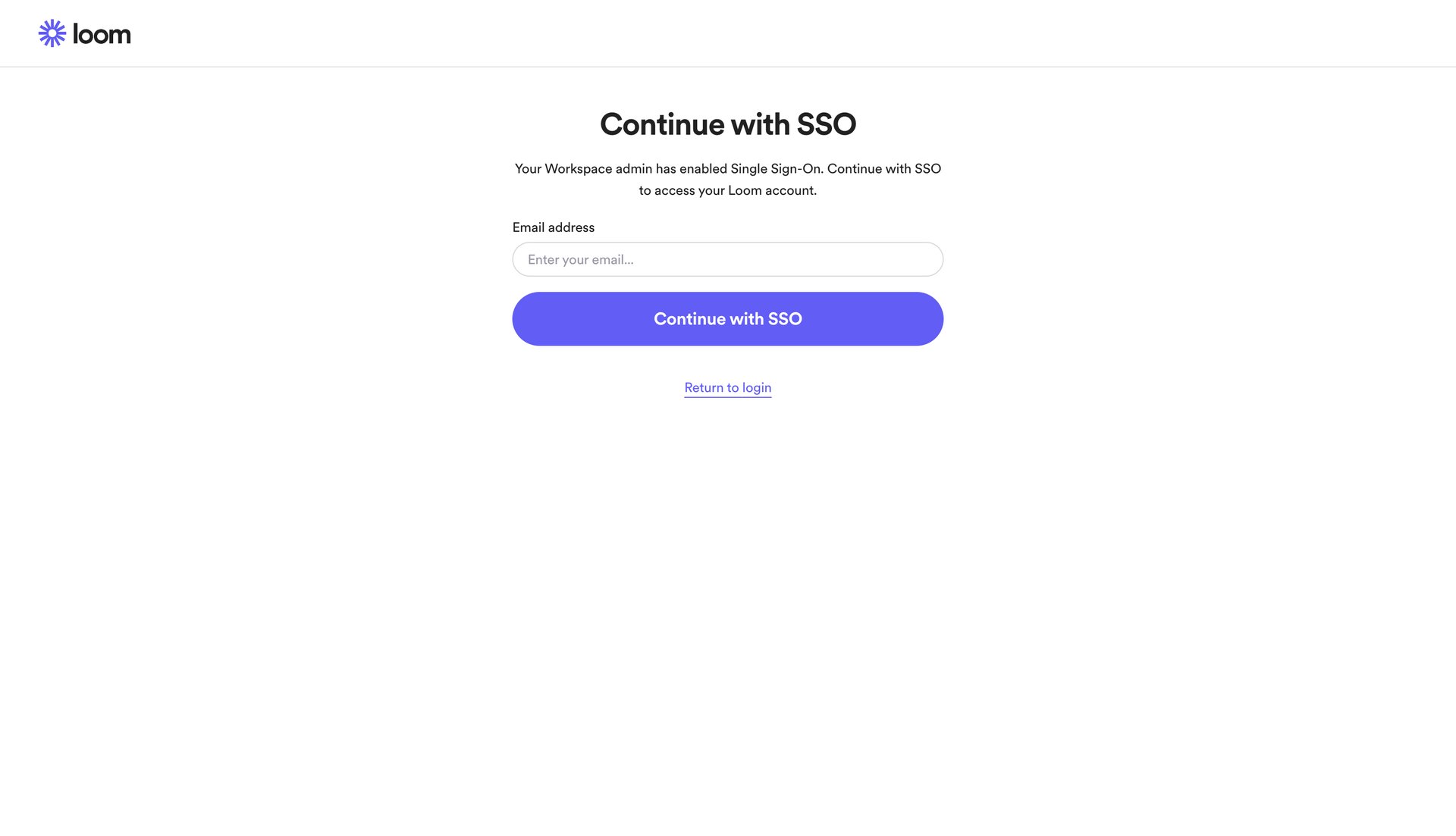Click the purple Continue with SSO button
Screen dimensions: 1456x836
727,319
